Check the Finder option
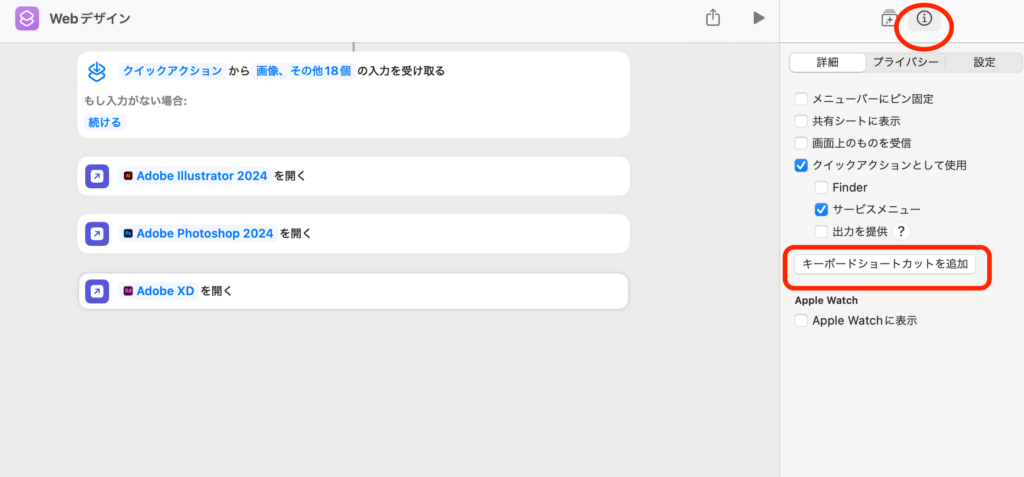1024x477 pixels. (821, 187)
